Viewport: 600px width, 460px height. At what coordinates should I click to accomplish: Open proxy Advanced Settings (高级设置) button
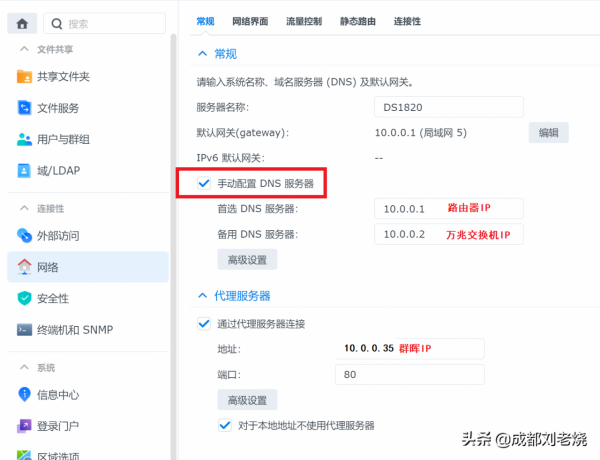(247, 400)
